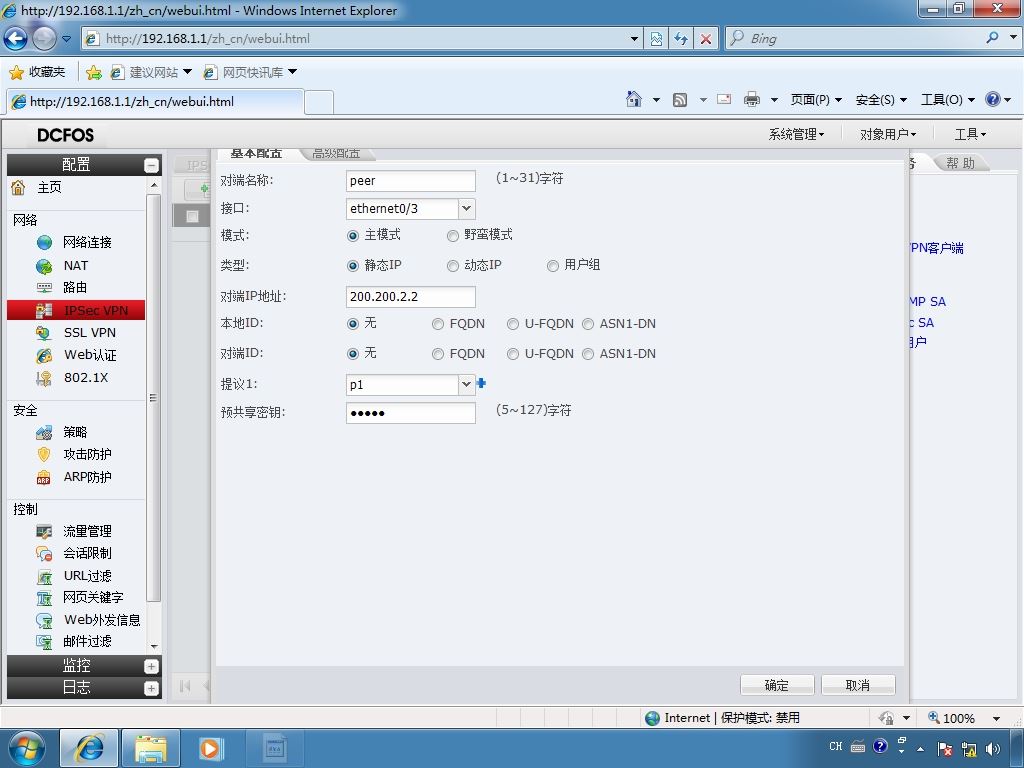Select the 动态IP type radio button
This screenshot has height=768, width=1024.
(x=453, y=266)
